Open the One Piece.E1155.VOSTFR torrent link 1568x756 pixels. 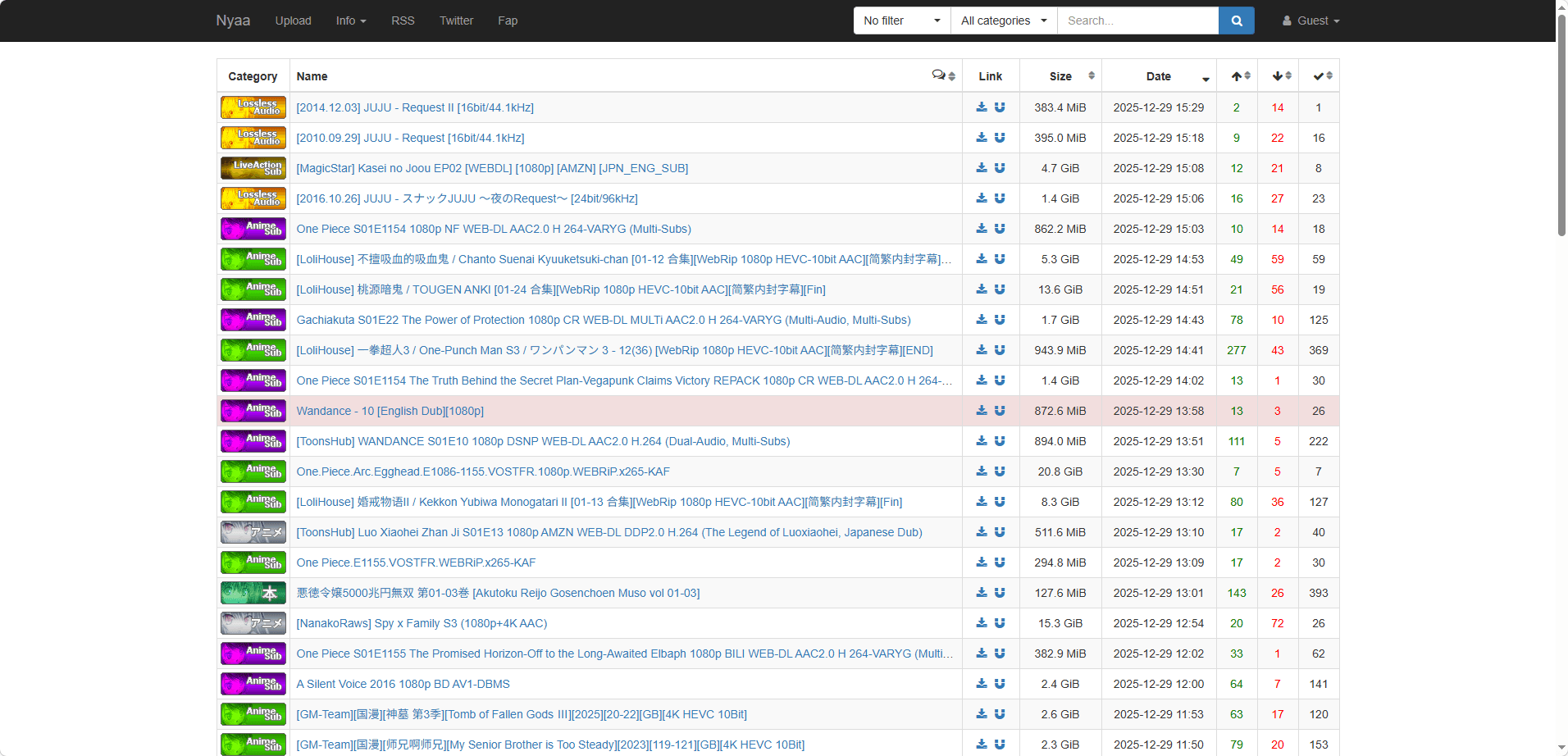(x=416, y=562)
